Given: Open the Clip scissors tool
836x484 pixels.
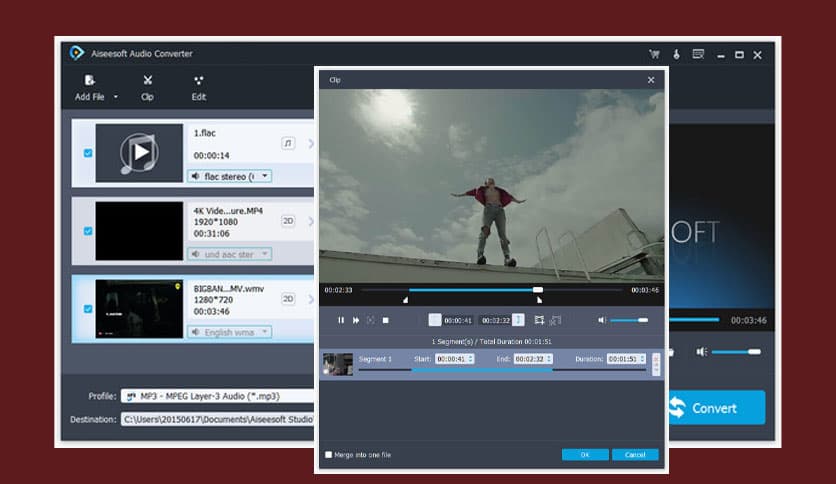Looking at the screenshot, I should point(147,81).
